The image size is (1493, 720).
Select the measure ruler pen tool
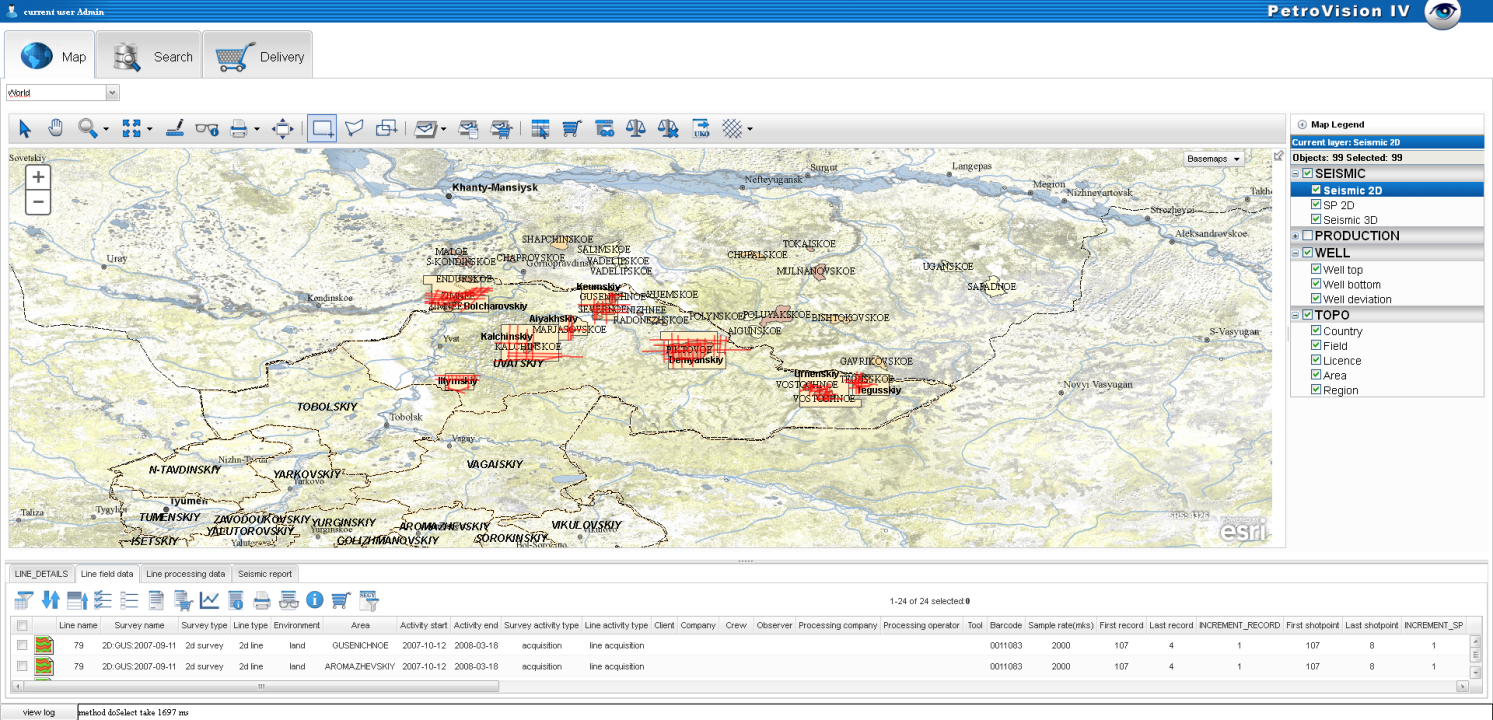pos(175,128)
